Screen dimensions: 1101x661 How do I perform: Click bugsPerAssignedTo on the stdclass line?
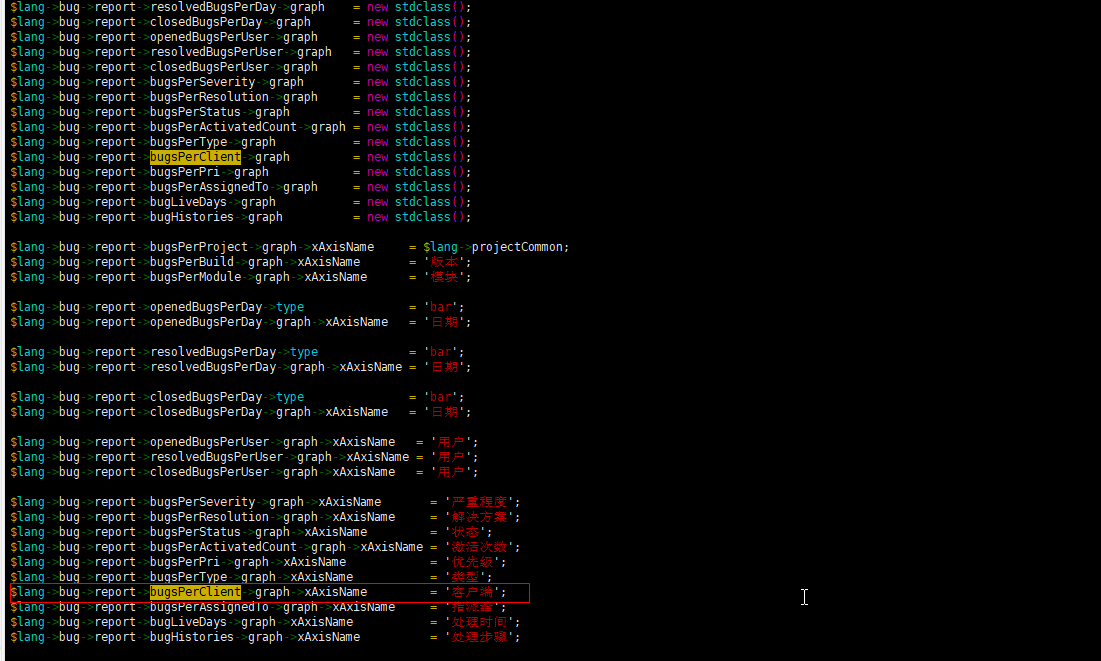[x=209, y=187]
